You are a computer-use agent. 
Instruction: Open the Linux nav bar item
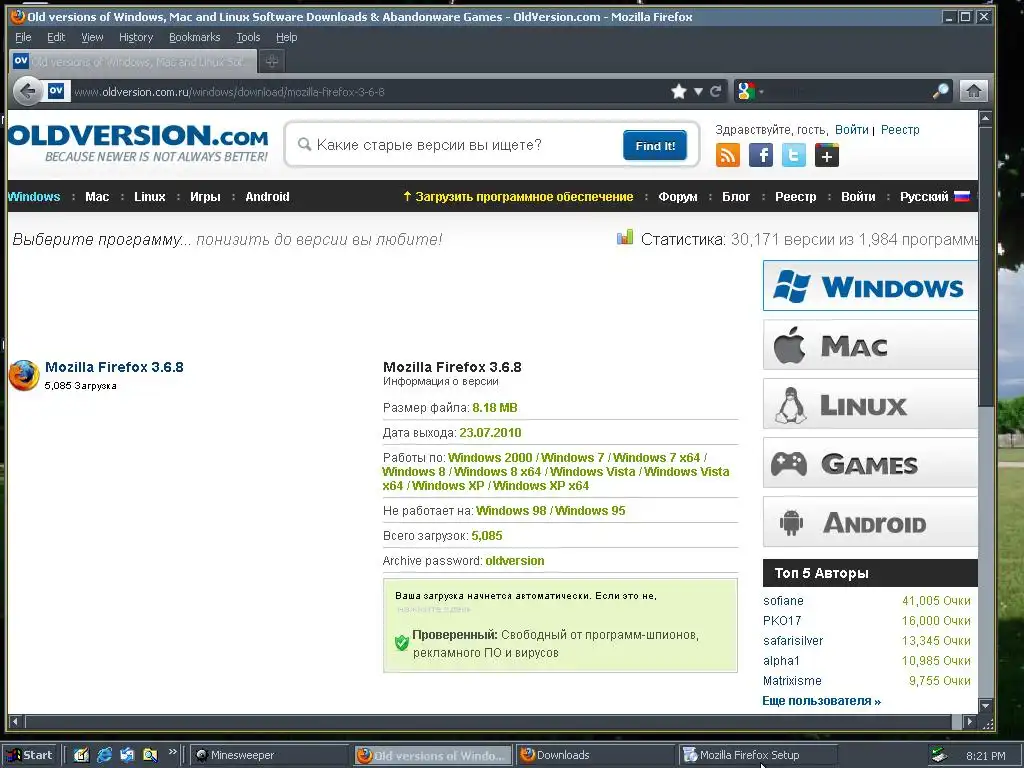click(150, 197)
